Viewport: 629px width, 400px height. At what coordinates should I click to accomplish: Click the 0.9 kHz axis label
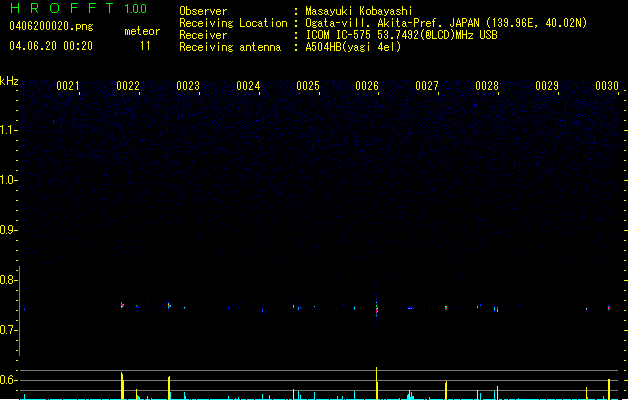[x=9, y=229]
